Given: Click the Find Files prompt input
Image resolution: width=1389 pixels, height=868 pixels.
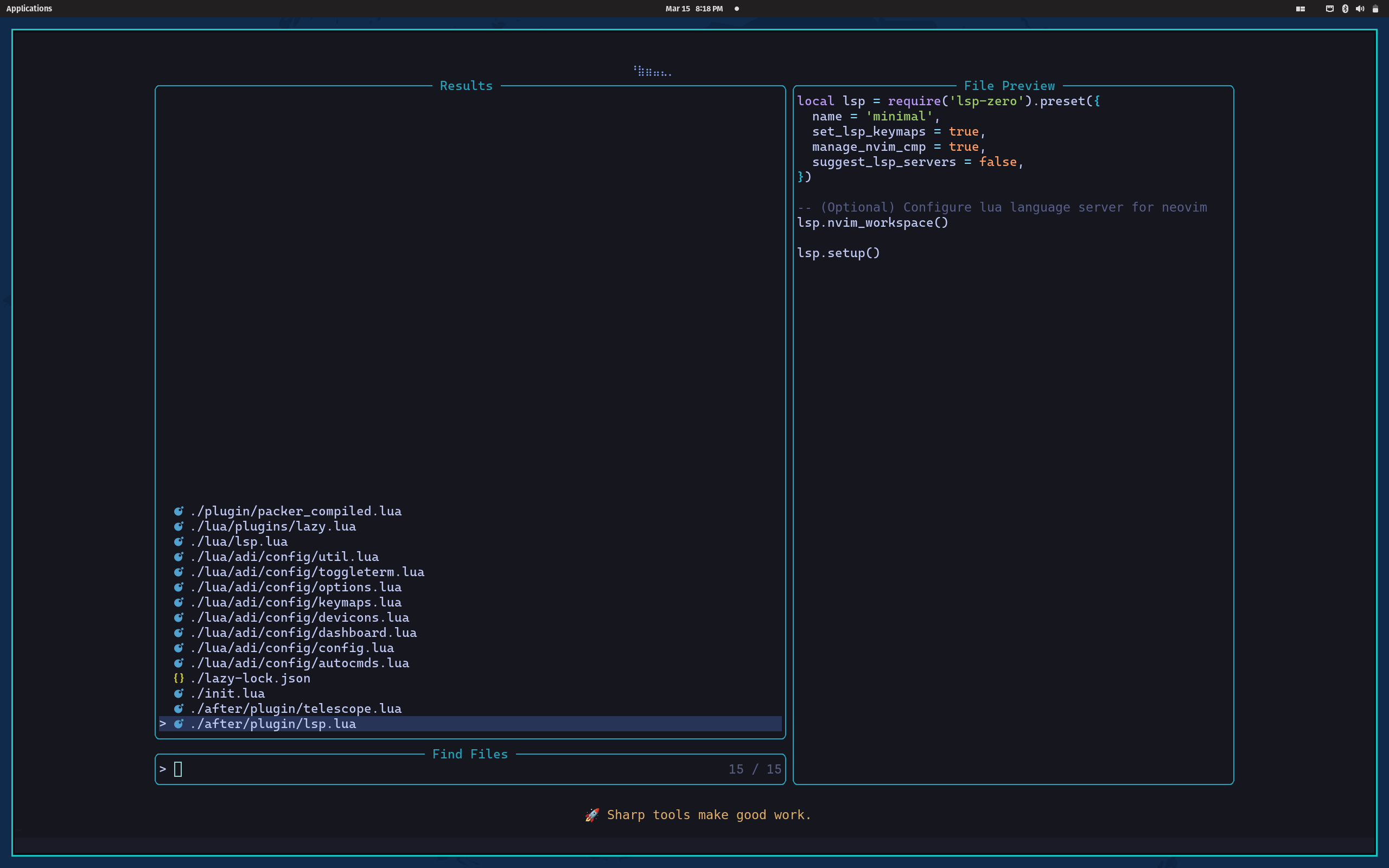Looking at the screenshot, I should [402, 769].
